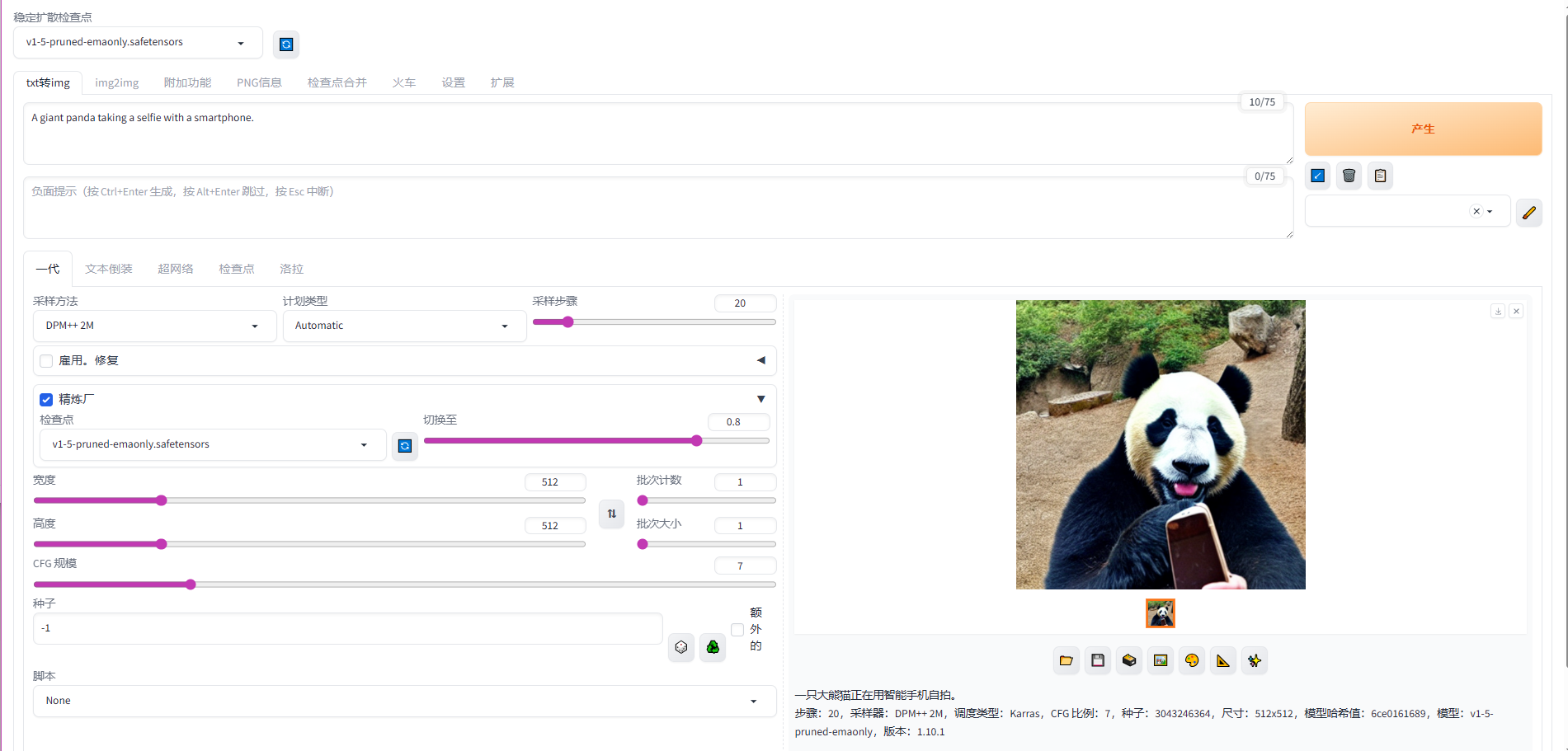1568x751 pixels.
Task: Click the orange 产生 generate button
Action: 1422,129
